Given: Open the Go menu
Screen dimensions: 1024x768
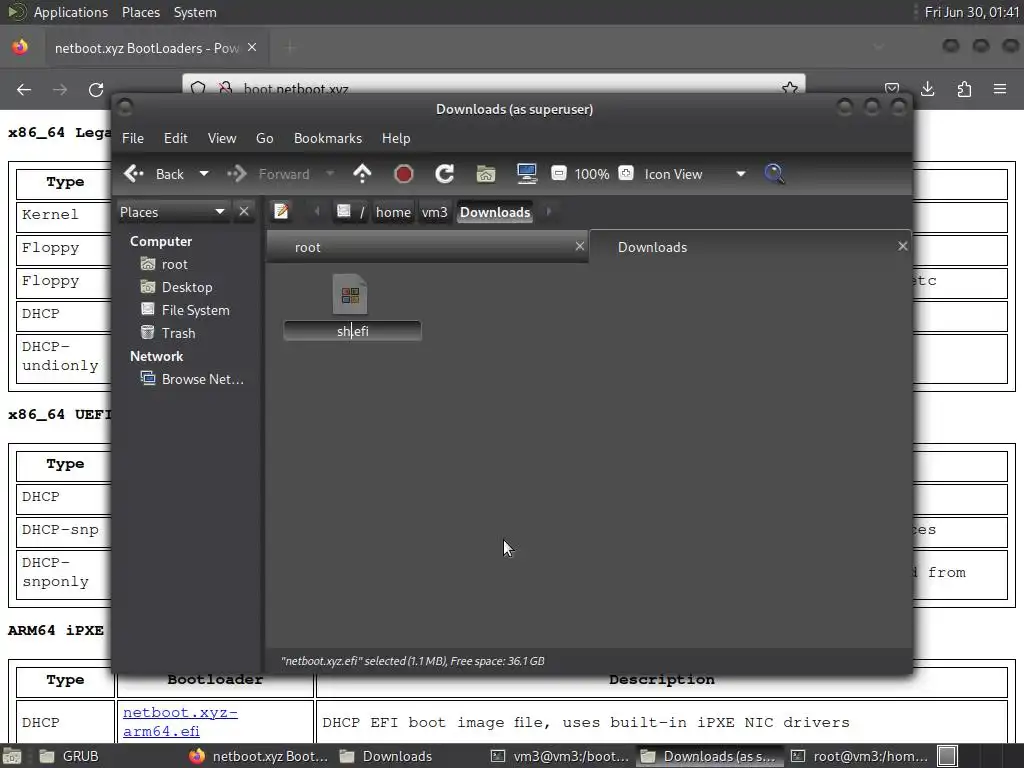Looking at the screenshot, I should point(264,138).
